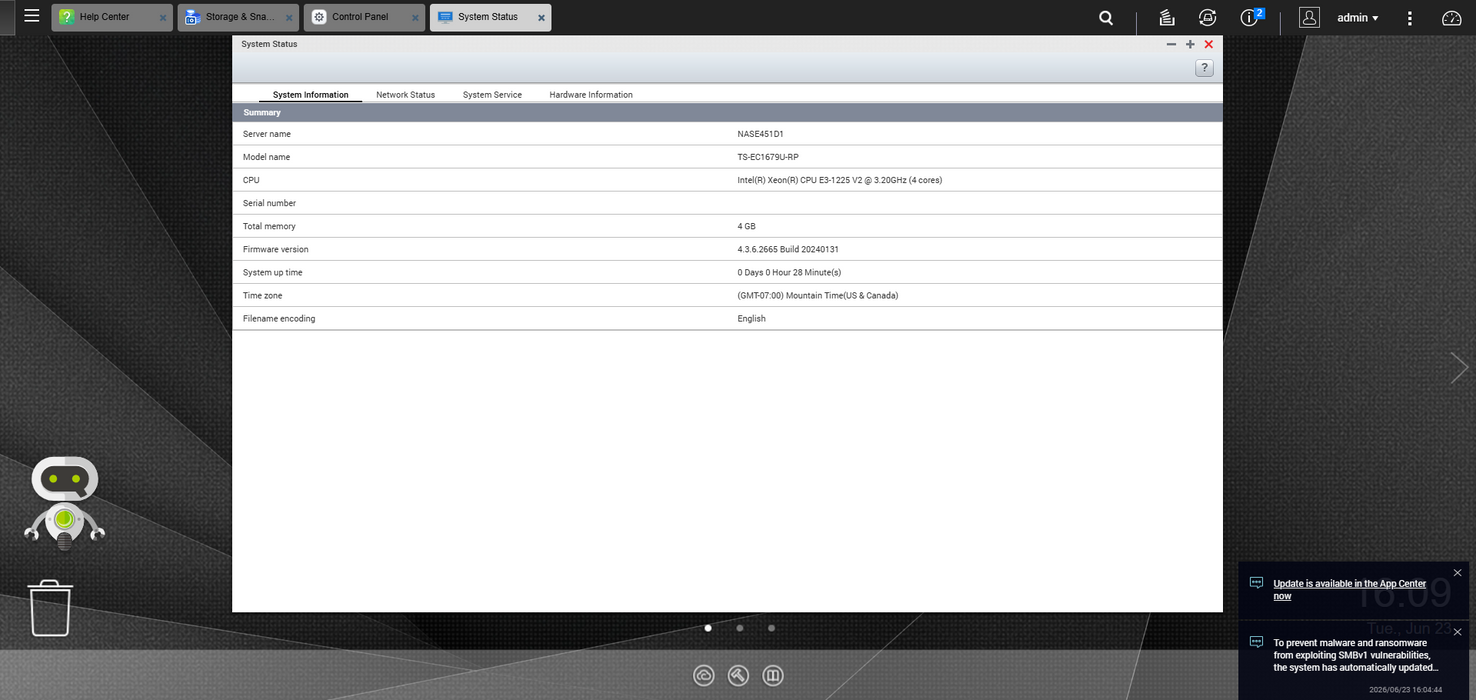Open external devices icon
1476x700 pixels.
1207,18
